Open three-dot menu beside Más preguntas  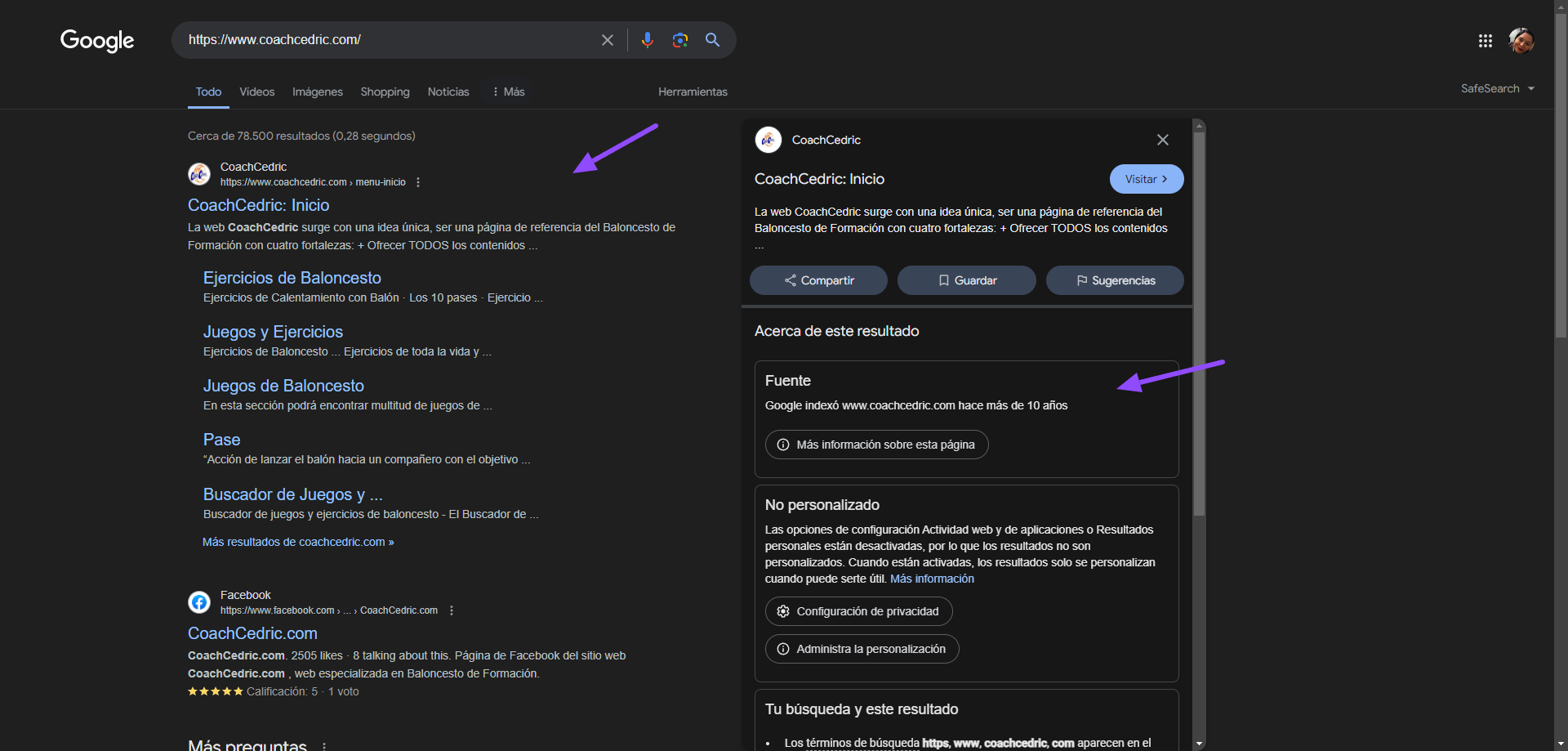[x=324, y=746]
